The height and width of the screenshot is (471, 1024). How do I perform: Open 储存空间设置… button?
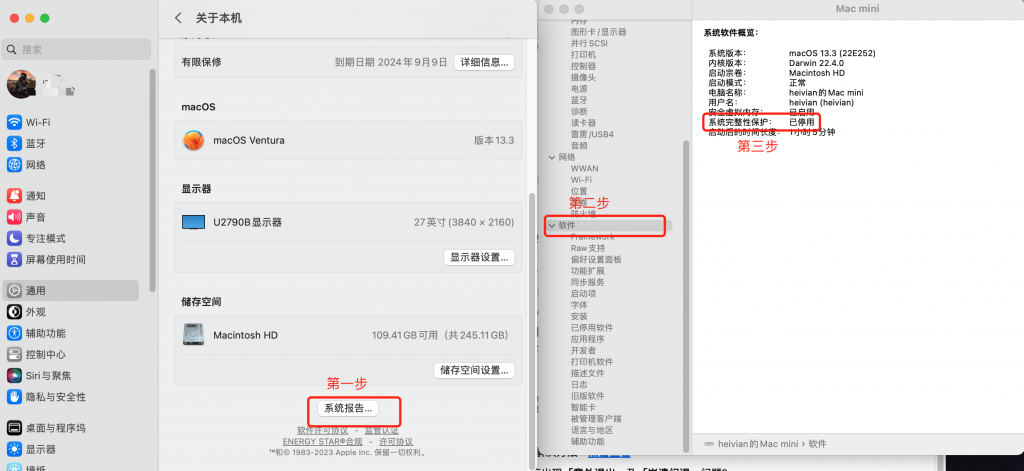pyautogui.click(x=474, y=370)
